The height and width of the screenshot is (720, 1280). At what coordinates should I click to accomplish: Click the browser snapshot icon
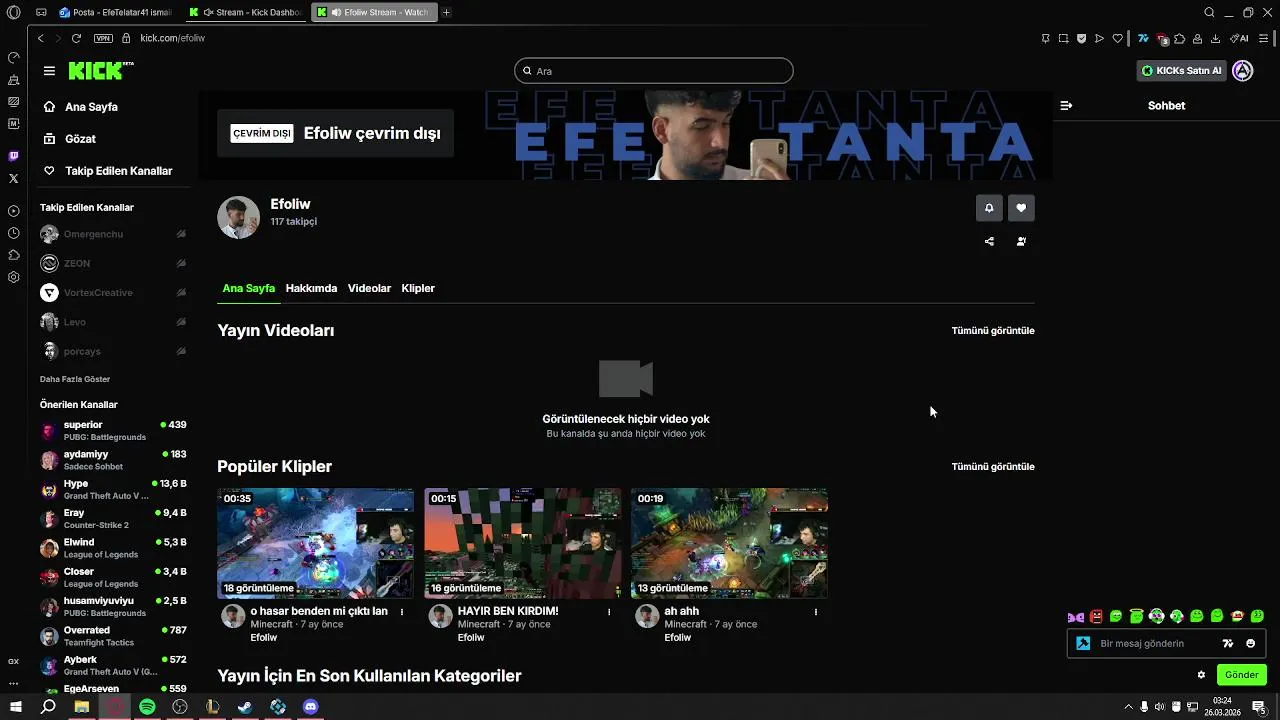(1063, 38)
